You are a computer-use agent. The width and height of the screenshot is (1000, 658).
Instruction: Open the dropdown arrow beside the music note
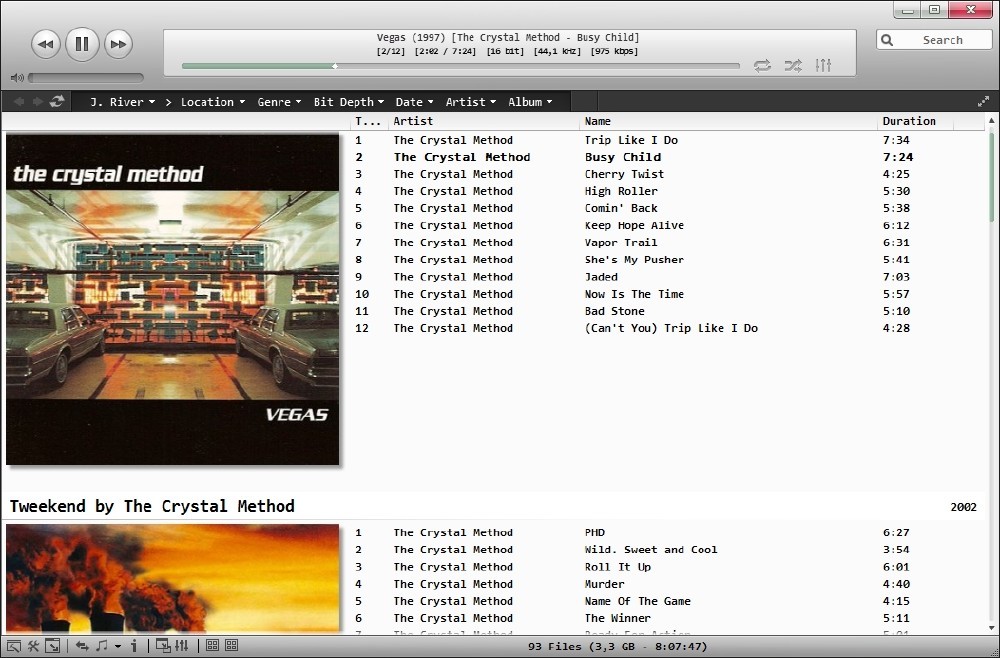tap(118, 647)
